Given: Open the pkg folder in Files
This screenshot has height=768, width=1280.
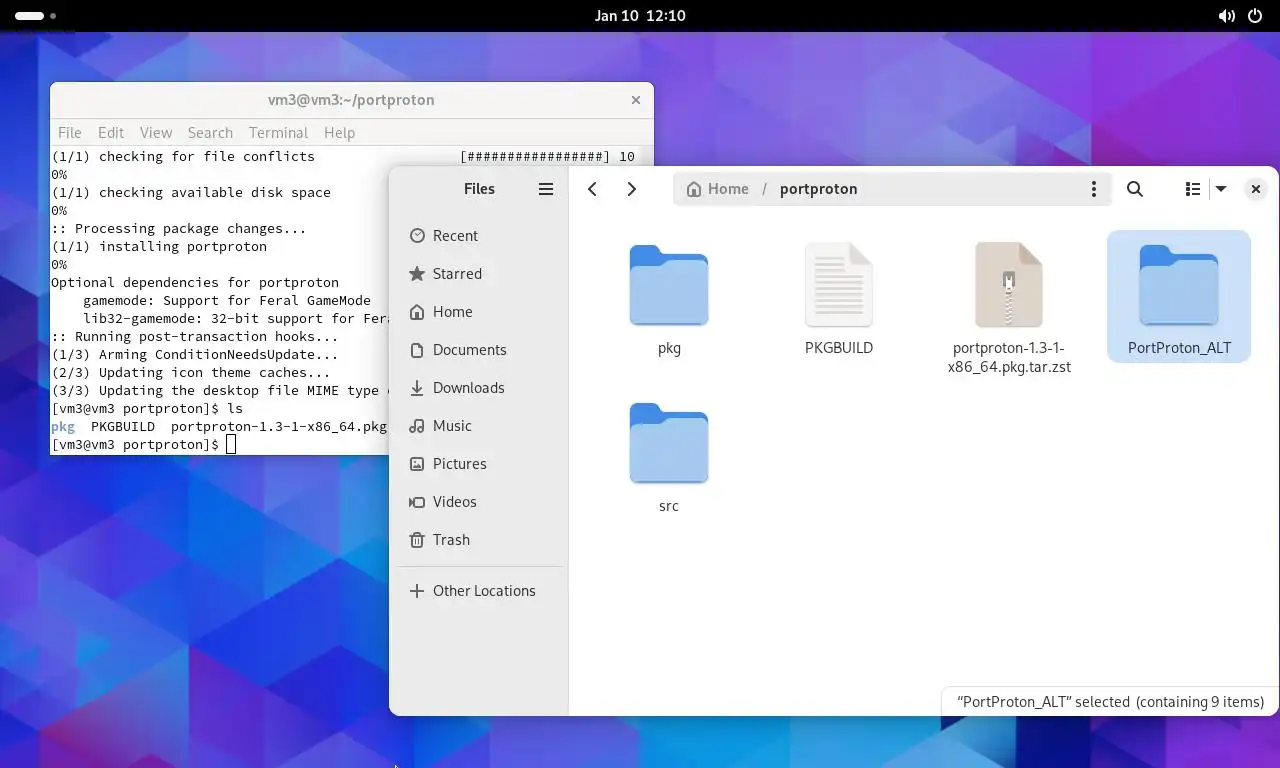Looking at the screenshot, I should click(669, 285).
